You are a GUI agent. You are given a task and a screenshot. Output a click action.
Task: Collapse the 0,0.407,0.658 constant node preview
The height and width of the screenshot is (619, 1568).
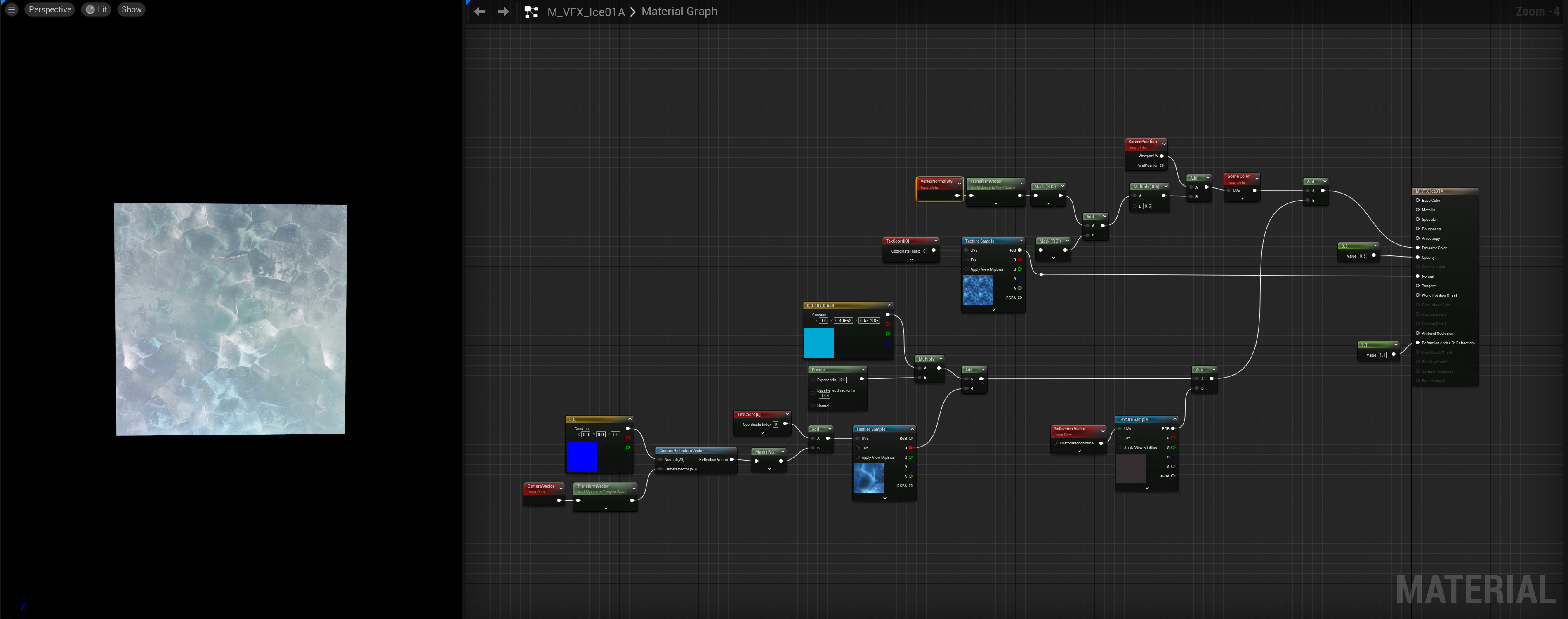889,305
